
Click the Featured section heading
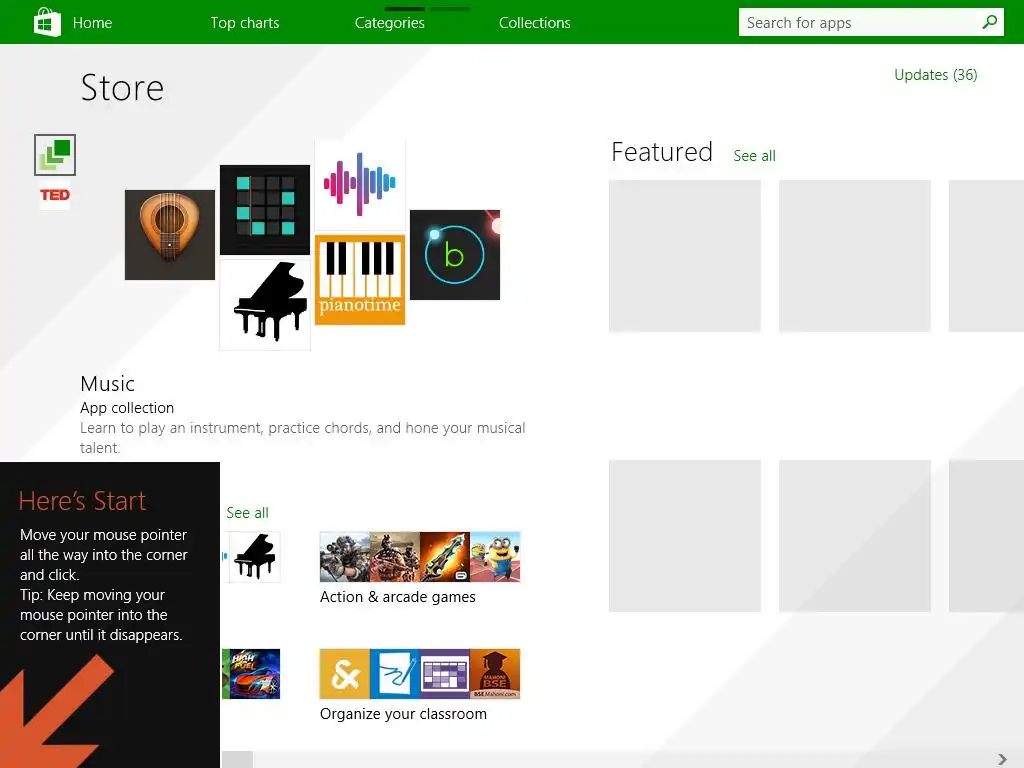click(x=662, y=152)
